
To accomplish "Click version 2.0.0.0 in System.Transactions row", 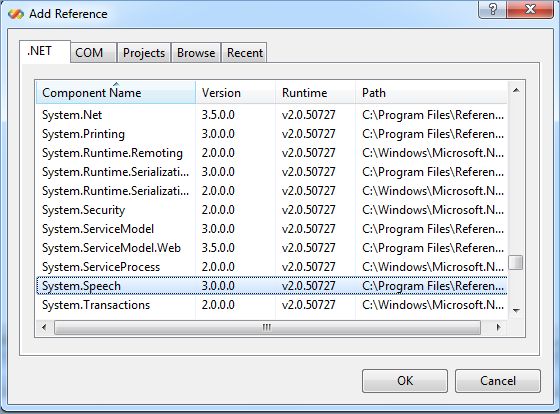I will point(218,305).
